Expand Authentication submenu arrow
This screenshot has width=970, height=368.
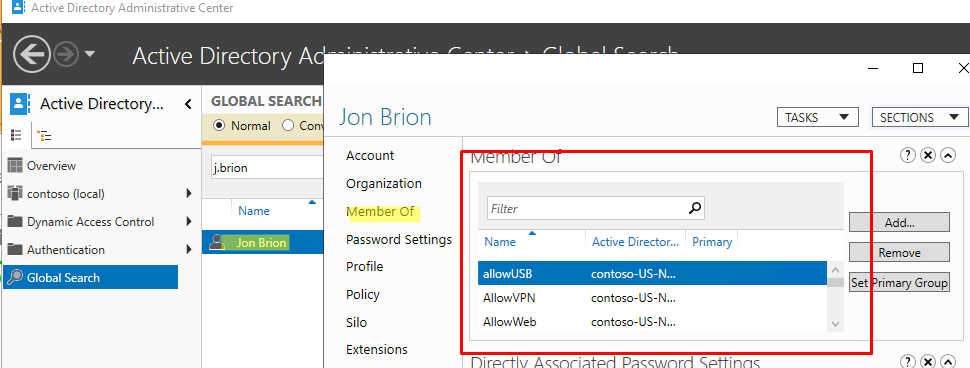[x=189, y=250]
